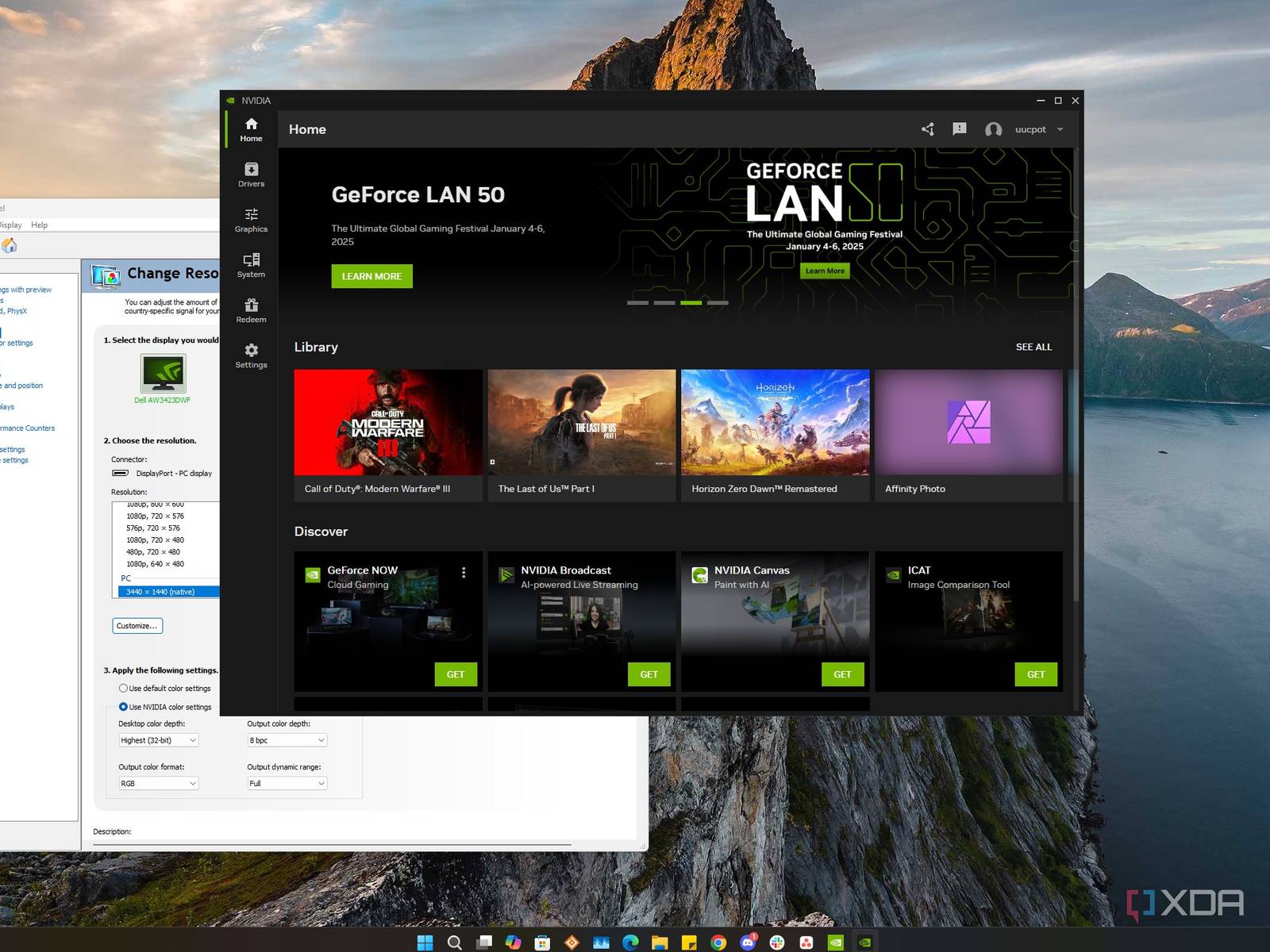Select the fourth carousel indicator dot
The height and width of the screenshot is (952, 1270).
718,302
